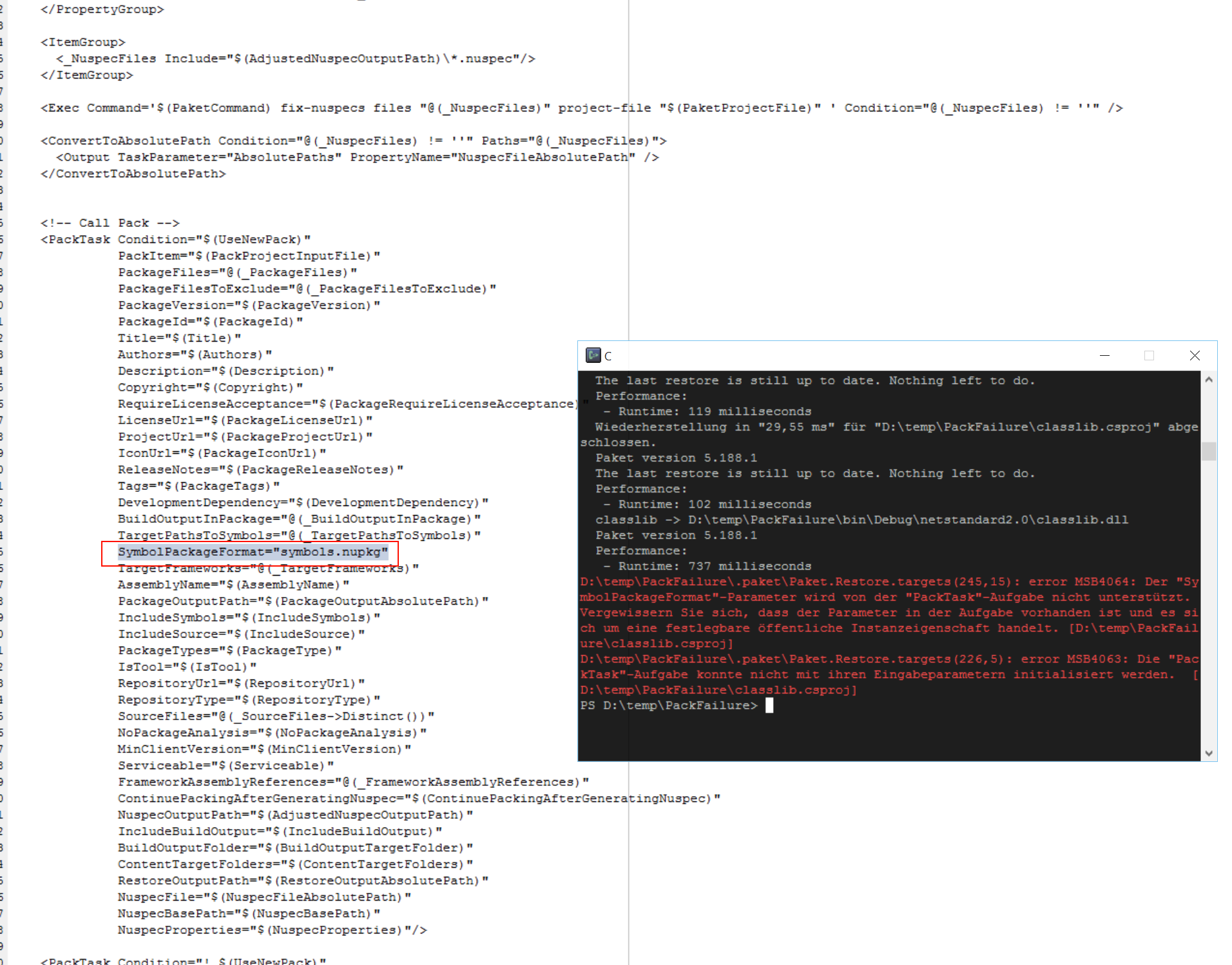Click the scrollbar down arrow in console

tap(1209, 753)
